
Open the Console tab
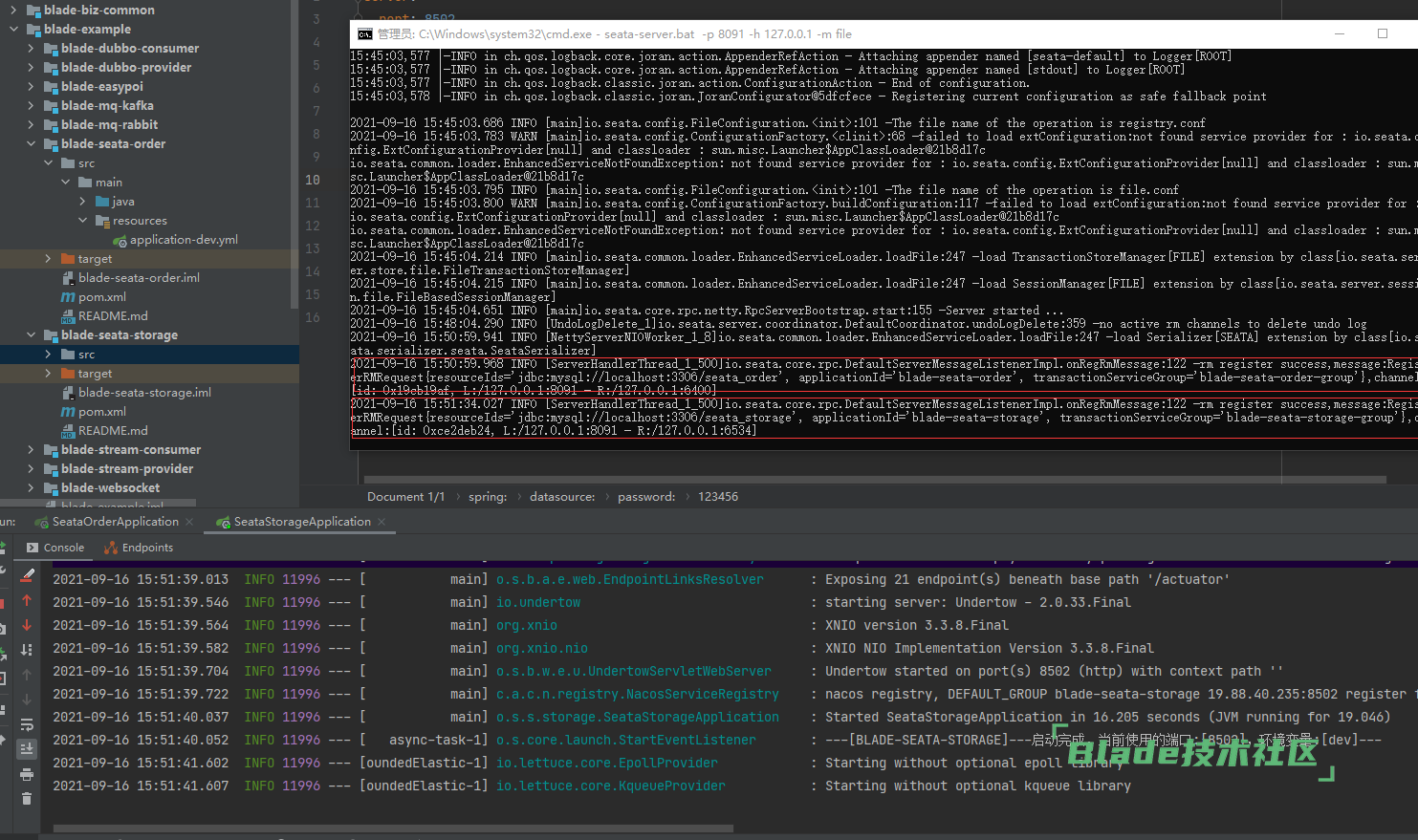click(x=55, y=548)
